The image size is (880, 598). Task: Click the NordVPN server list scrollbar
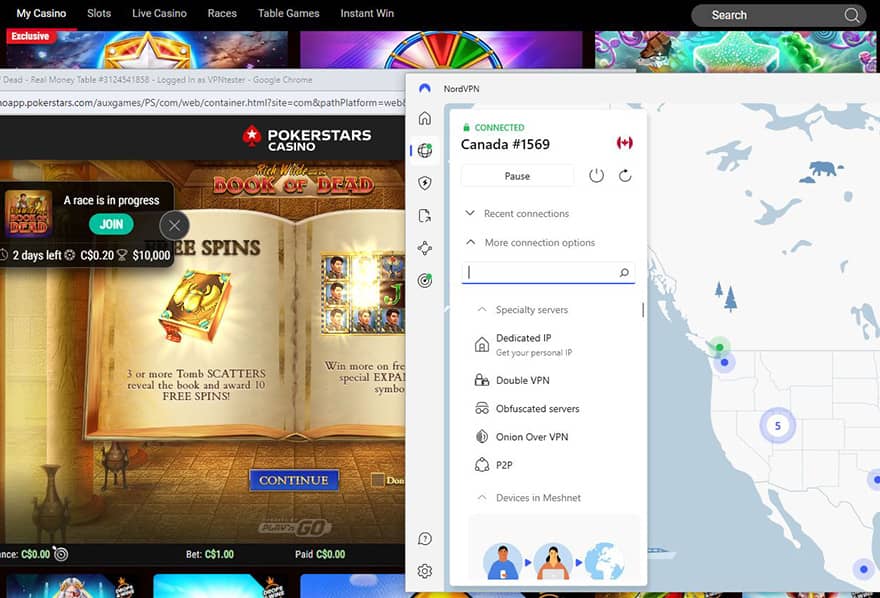pos(642,310)
